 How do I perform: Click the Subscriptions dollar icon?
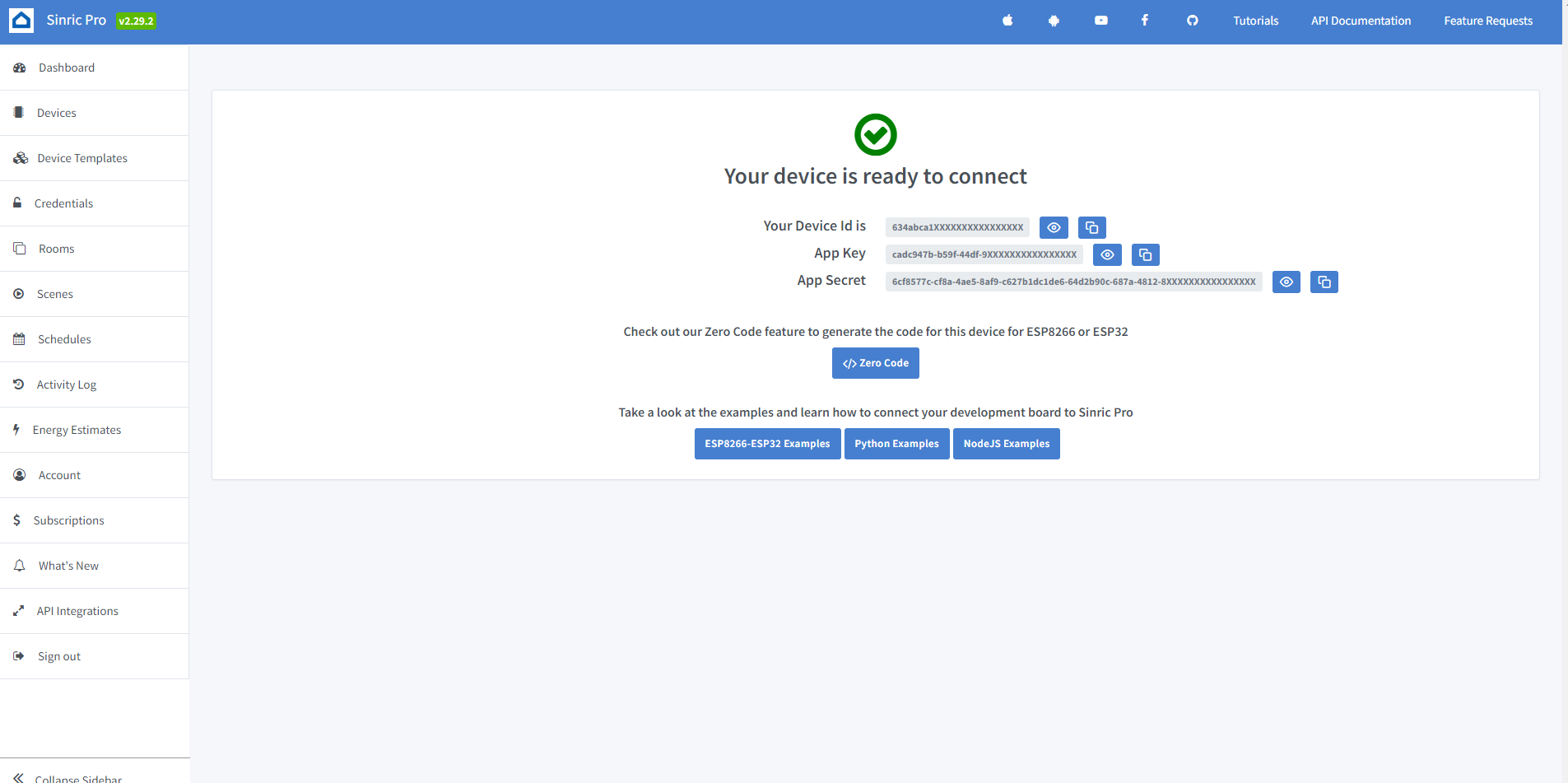pyautogui.click(x=16, y=520)
